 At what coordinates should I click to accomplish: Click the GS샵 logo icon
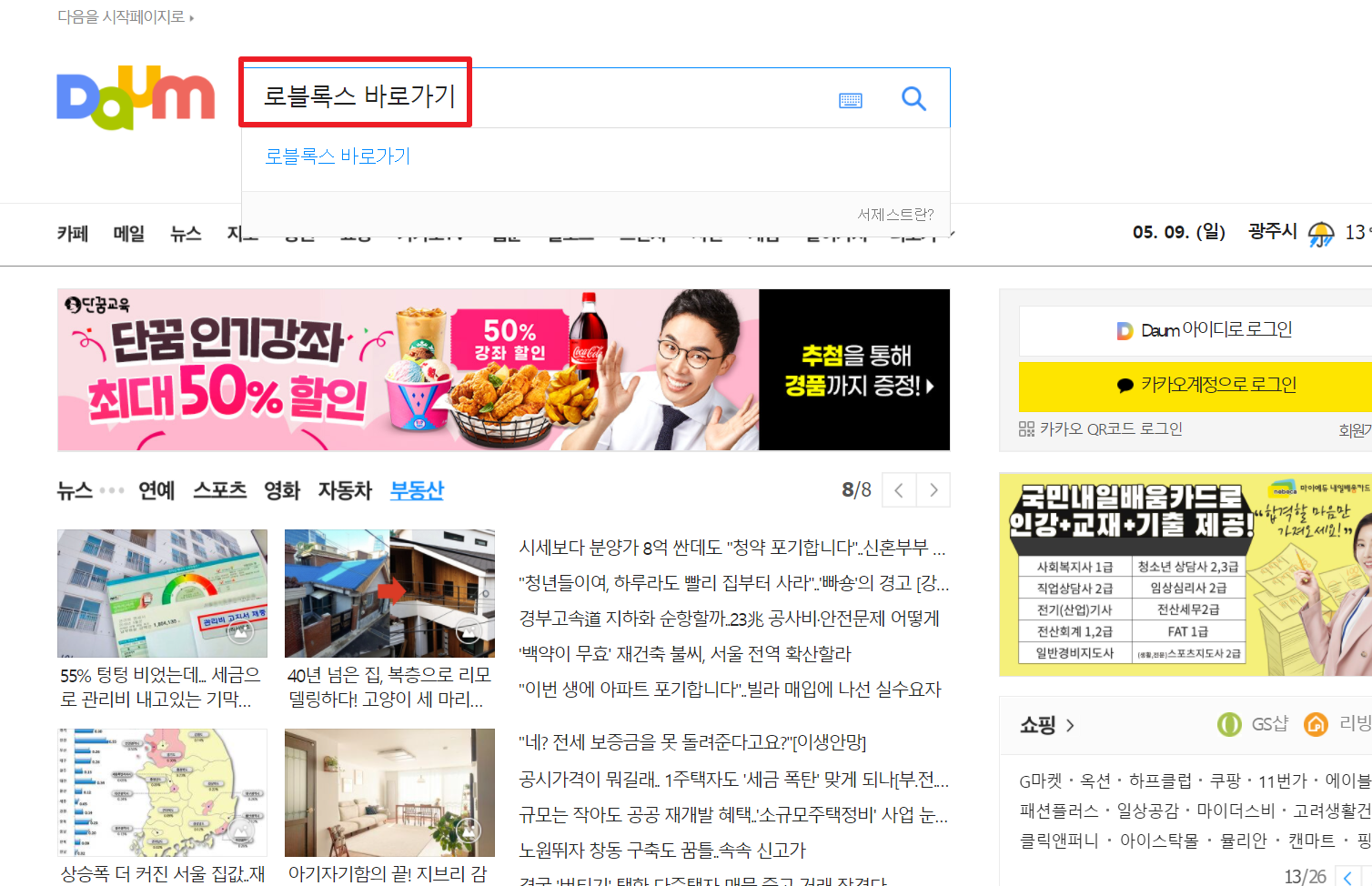pyautogui.click(x=1229, y=724)
